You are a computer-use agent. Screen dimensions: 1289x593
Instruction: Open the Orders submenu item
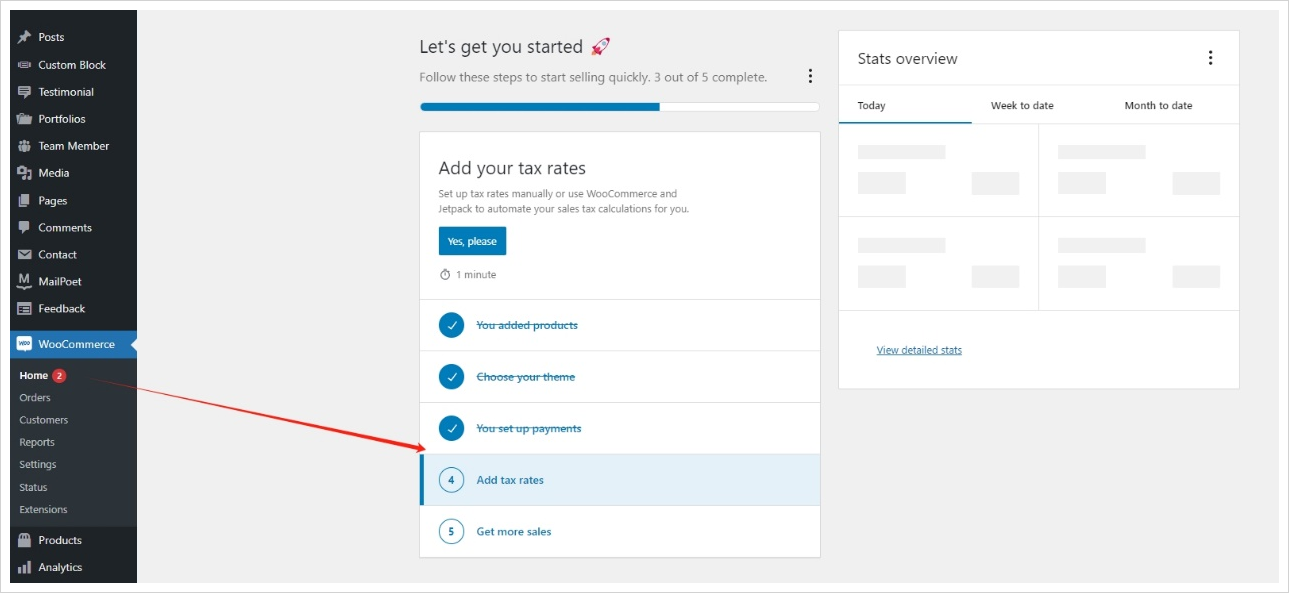pyautogui.click(x=35, y=398)
